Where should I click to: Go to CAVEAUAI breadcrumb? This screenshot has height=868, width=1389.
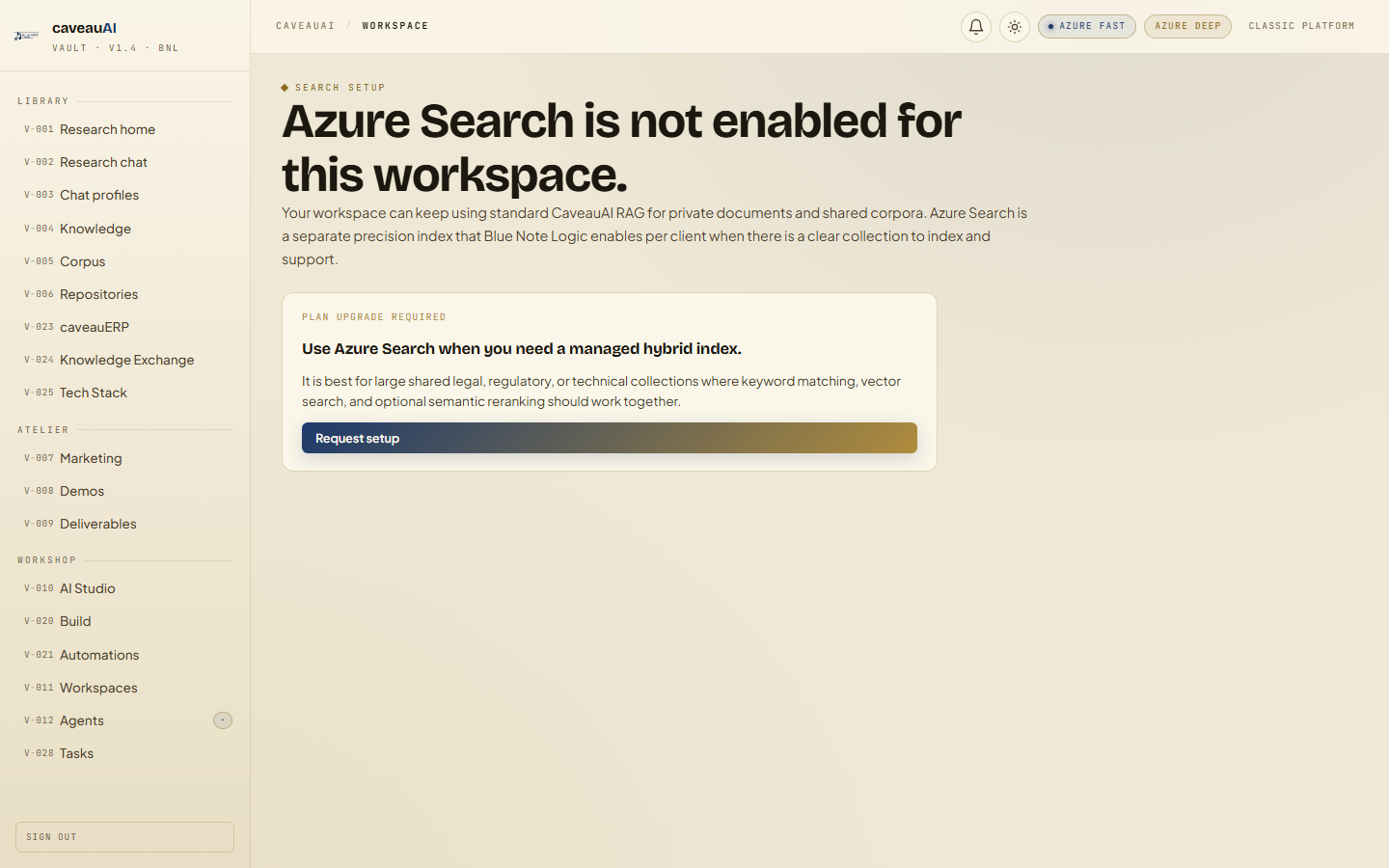coord(306,26)
